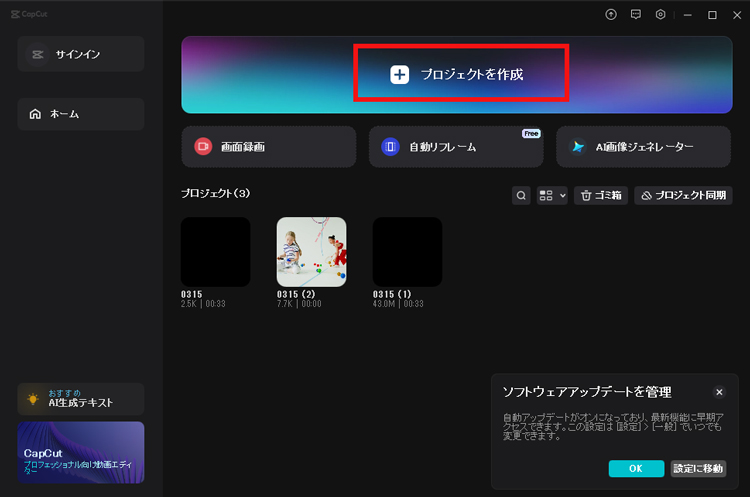Click the 7.7K | 00:00 project info text
The width and height of the screenshot is (750, 497).
click(x=299, y=304)
